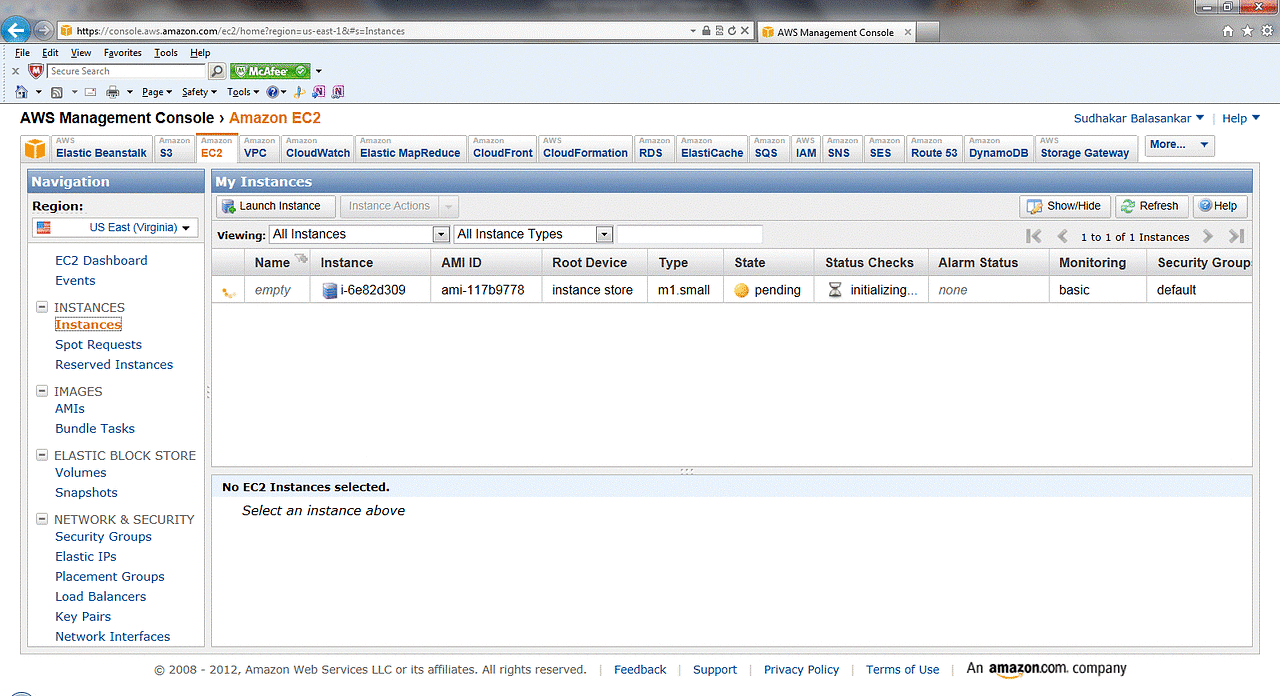The image size is (1280, 696).
Task: Open the Page command bar dropdown
Action: 157,92
